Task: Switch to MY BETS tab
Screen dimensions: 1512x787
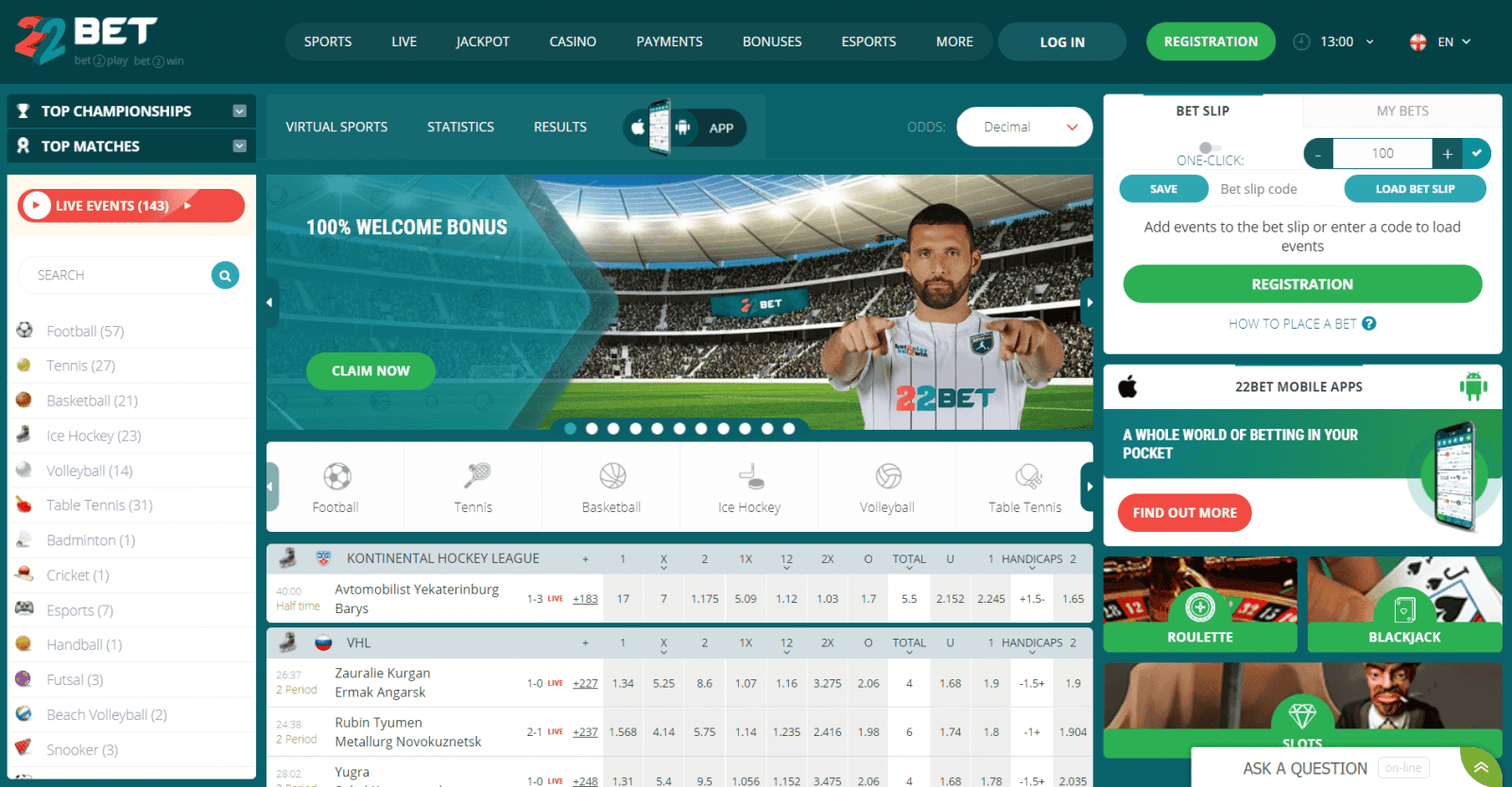Action: (1402, 111)
